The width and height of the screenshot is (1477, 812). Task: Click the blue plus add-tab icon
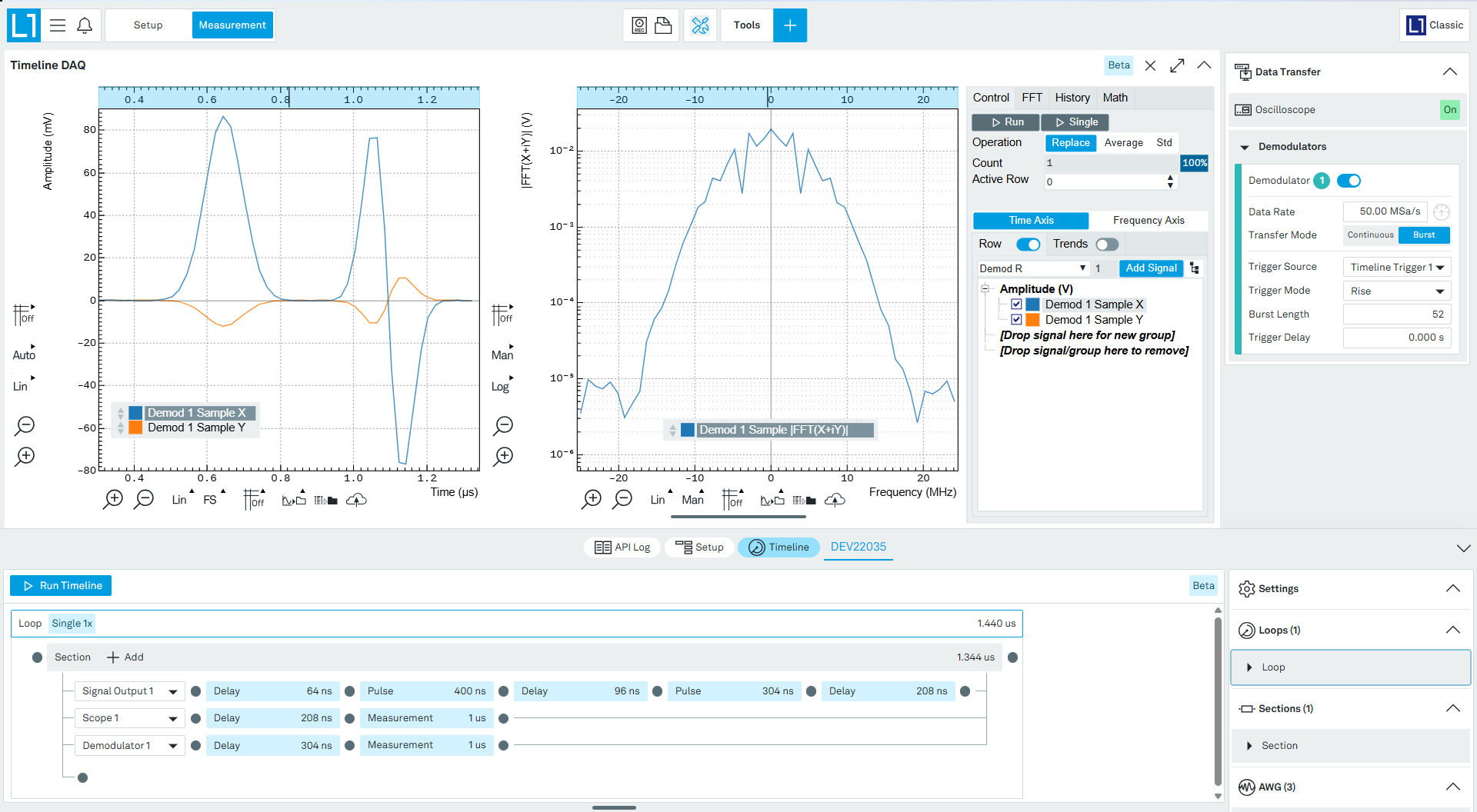(790, 25)
